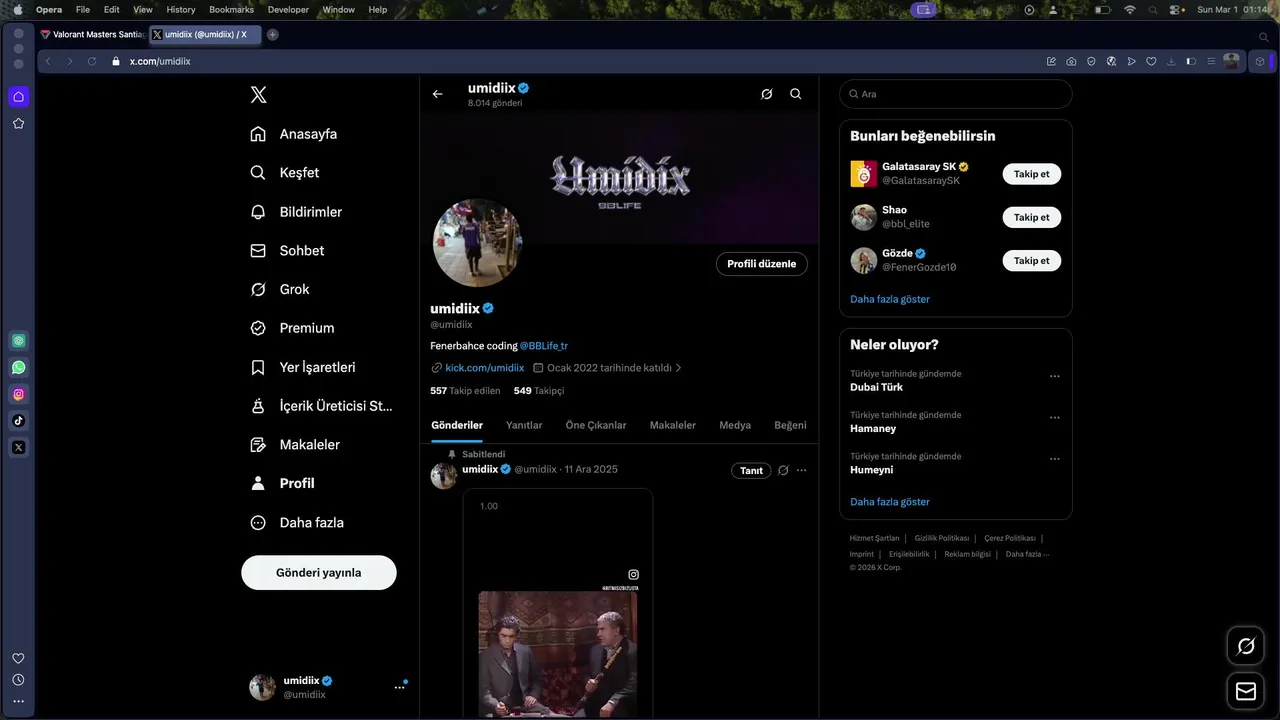Open Developer menu in menu bar

[x=288, y=9]
